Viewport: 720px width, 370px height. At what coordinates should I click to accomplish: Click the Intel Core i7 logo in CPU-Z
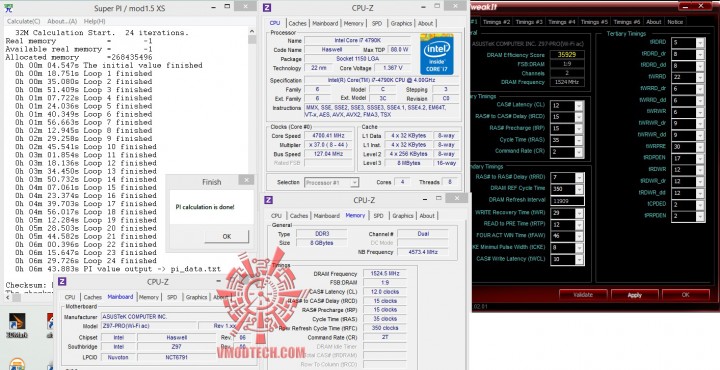coord(437,54)
